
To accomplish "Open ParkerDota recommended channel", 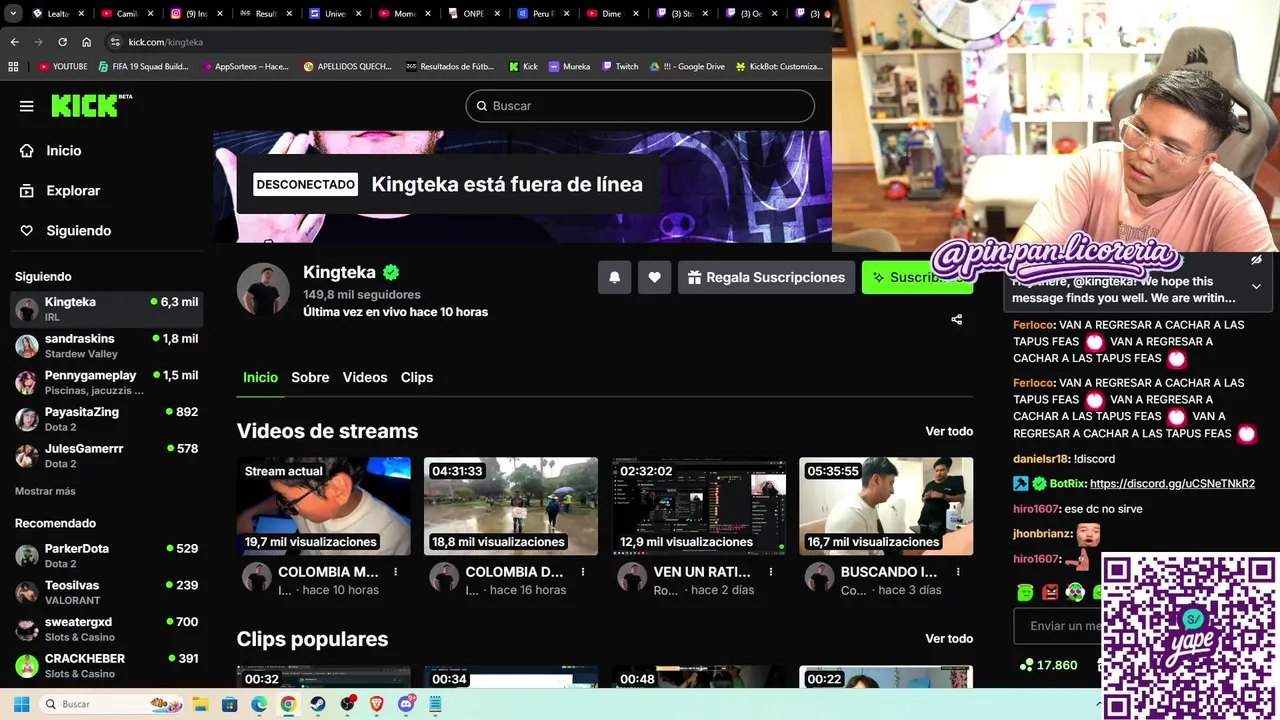I will pos(106,556).
